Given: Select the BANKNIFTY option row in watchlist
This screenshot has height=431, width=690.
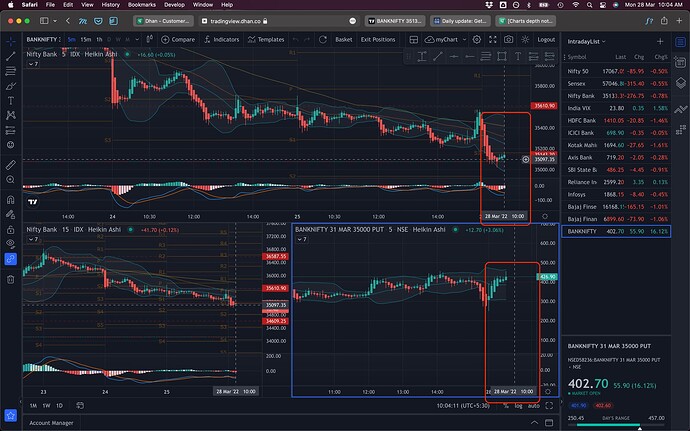Looking at the screenshot, I should pyautogui.click(x=617, y=231).
